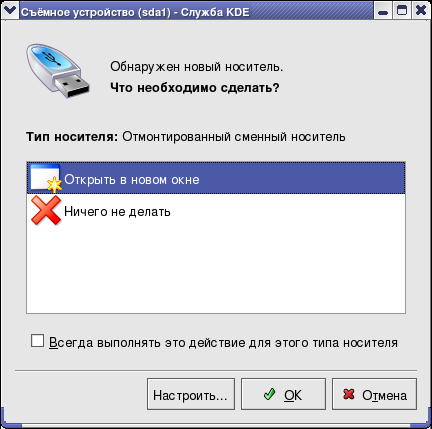The width and height of the screenshot is (432, 429).
Task: Cancel with the Отмена button
Action: point(374,394)
